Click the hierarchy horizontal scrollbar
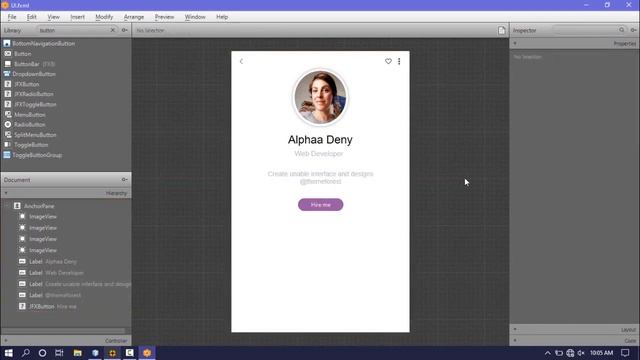This screenshot has width=640, height=360. point(63,331)
